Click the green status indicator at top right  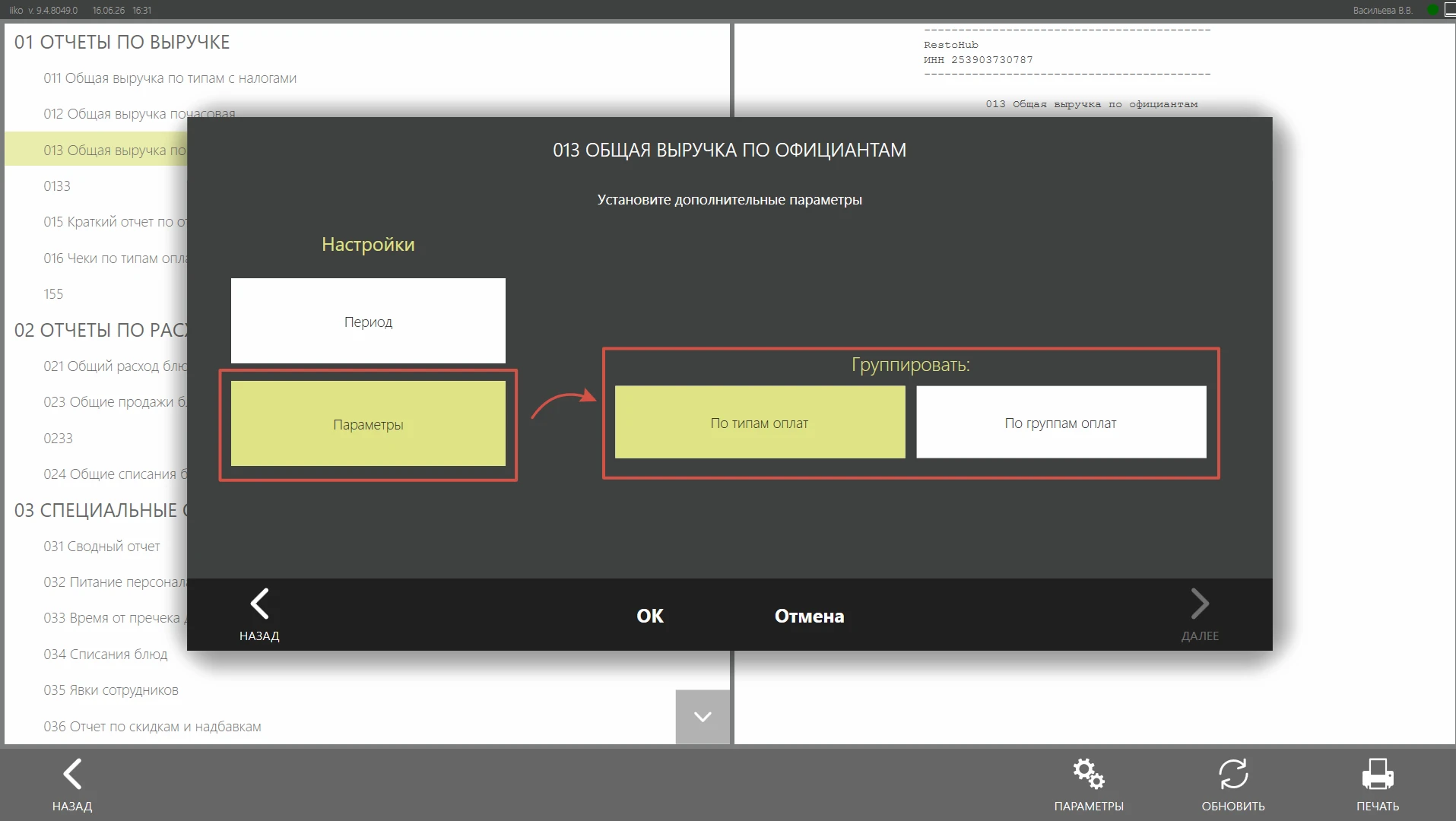point(1432,10)
